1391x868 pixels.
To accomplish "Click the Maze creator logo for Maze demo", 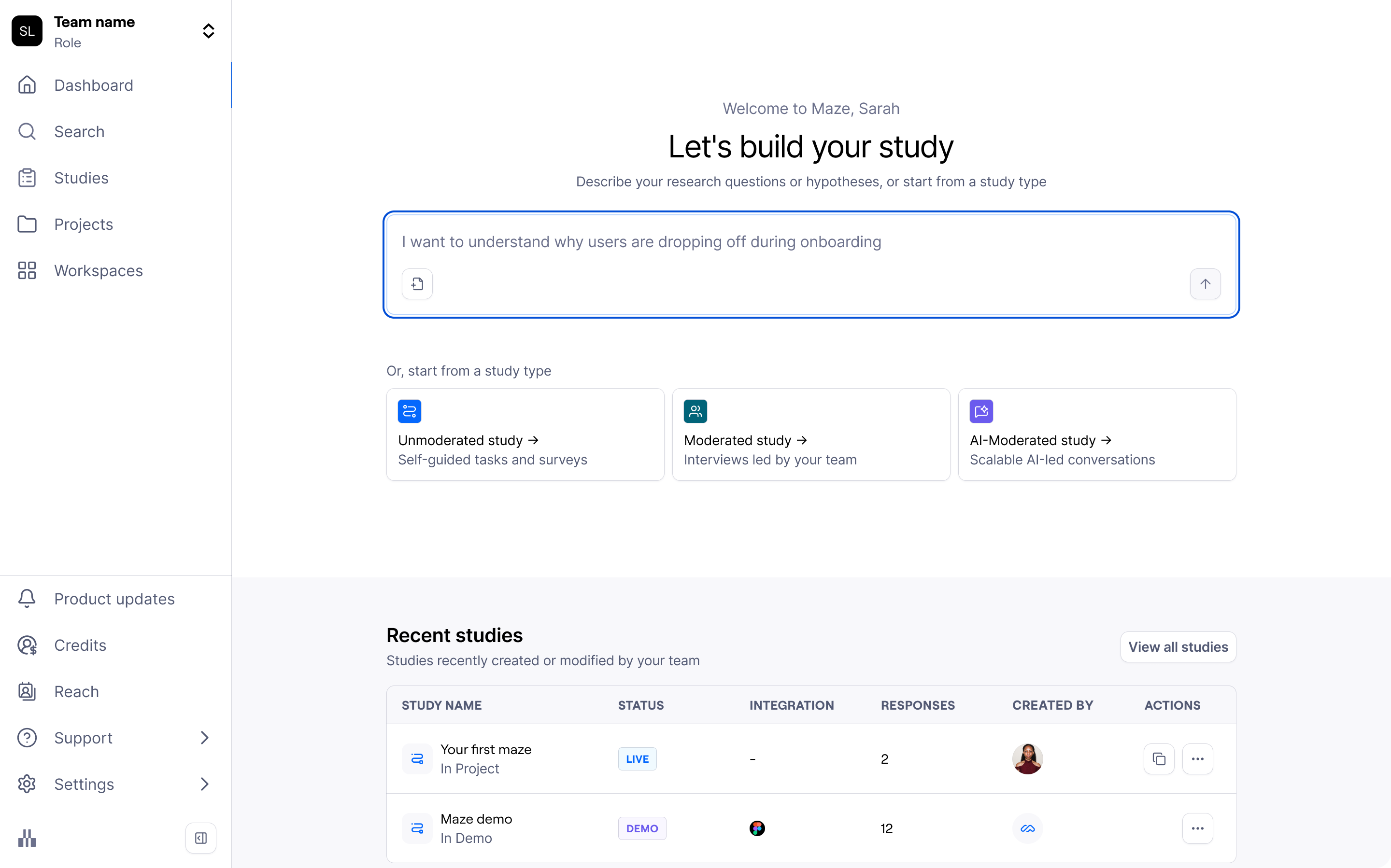I will 1027,828.
